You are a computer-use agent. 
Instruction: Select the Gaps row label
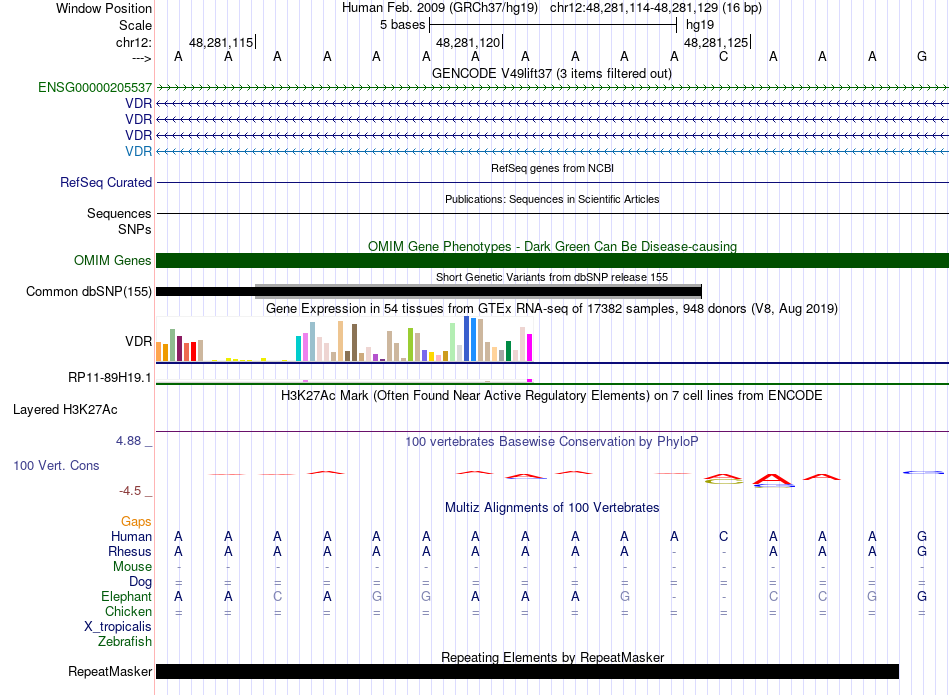pyautogui.click(x=136, y=521)
